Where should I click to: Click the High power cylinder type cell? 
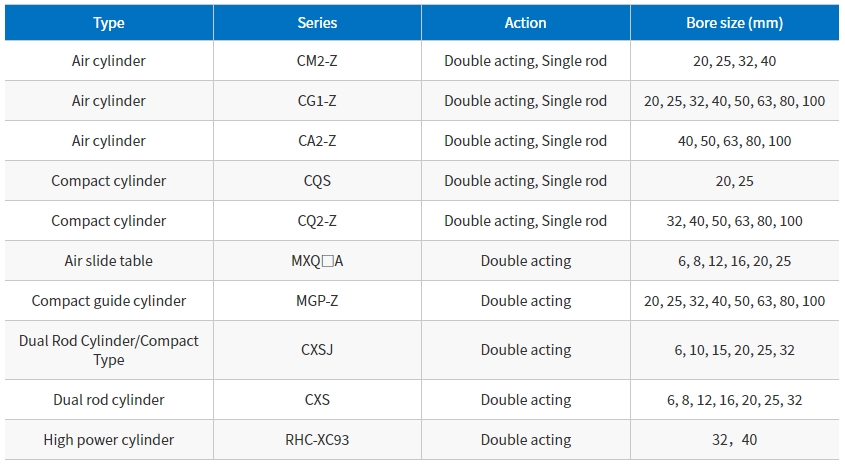click(x=109, y=440)
